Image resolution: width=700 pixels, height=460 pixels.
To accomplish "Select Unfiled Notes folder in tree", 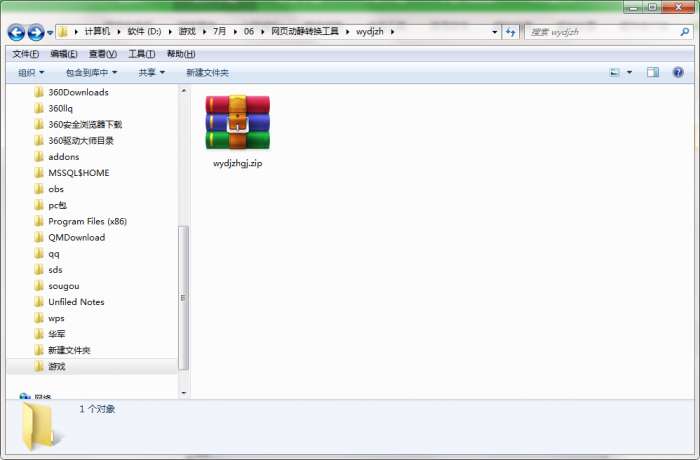I will click(x=76, y=302).
